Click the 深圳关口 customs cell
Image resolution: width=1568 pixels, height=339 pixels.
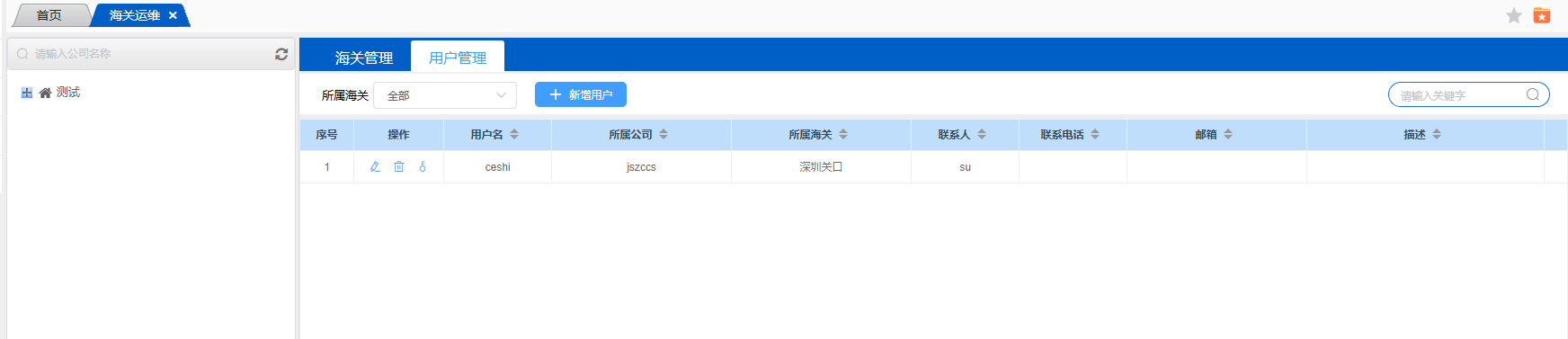click(x=821, y=167)
